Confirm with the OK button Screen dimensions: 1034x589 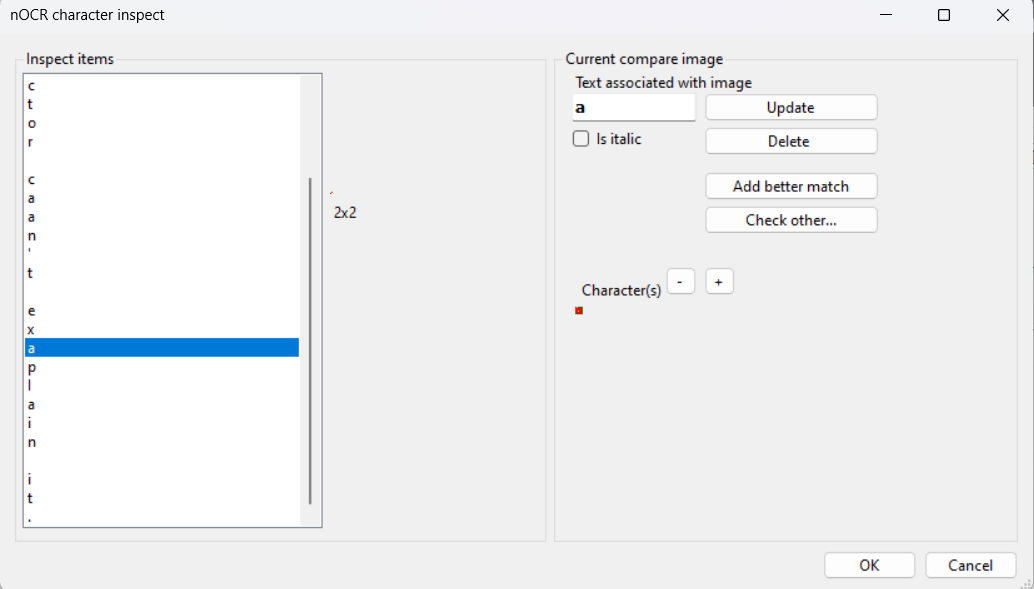[x=869, y=565]
